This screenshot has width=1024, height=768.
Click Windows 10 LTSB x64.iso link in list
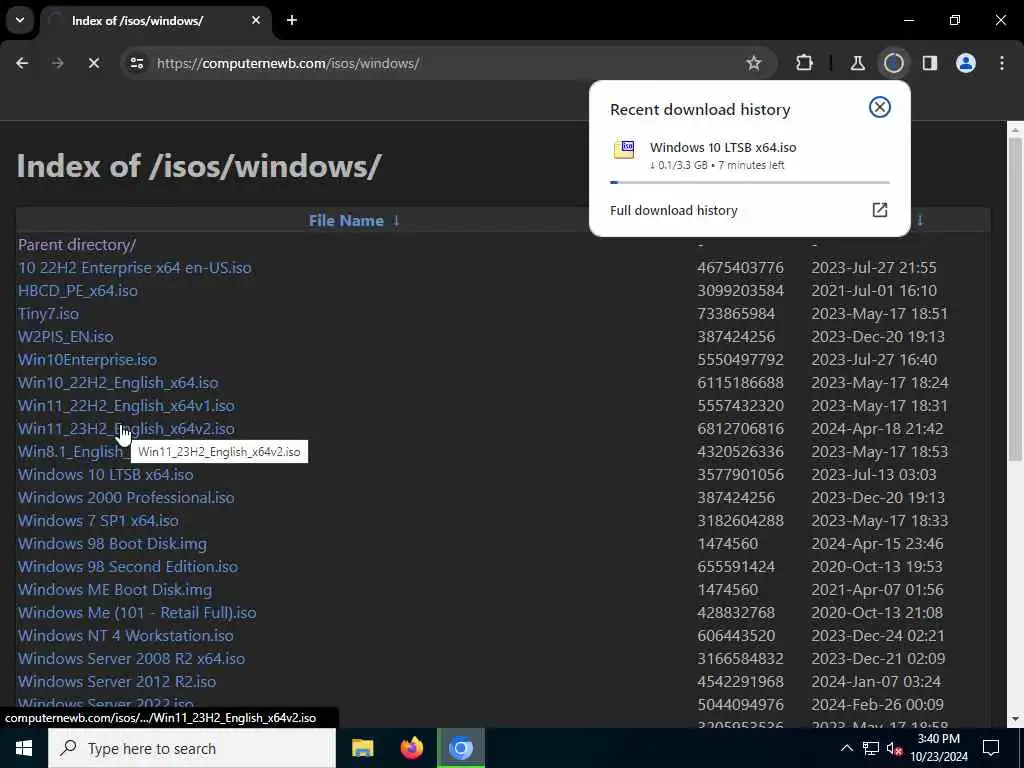coord(106,475)
